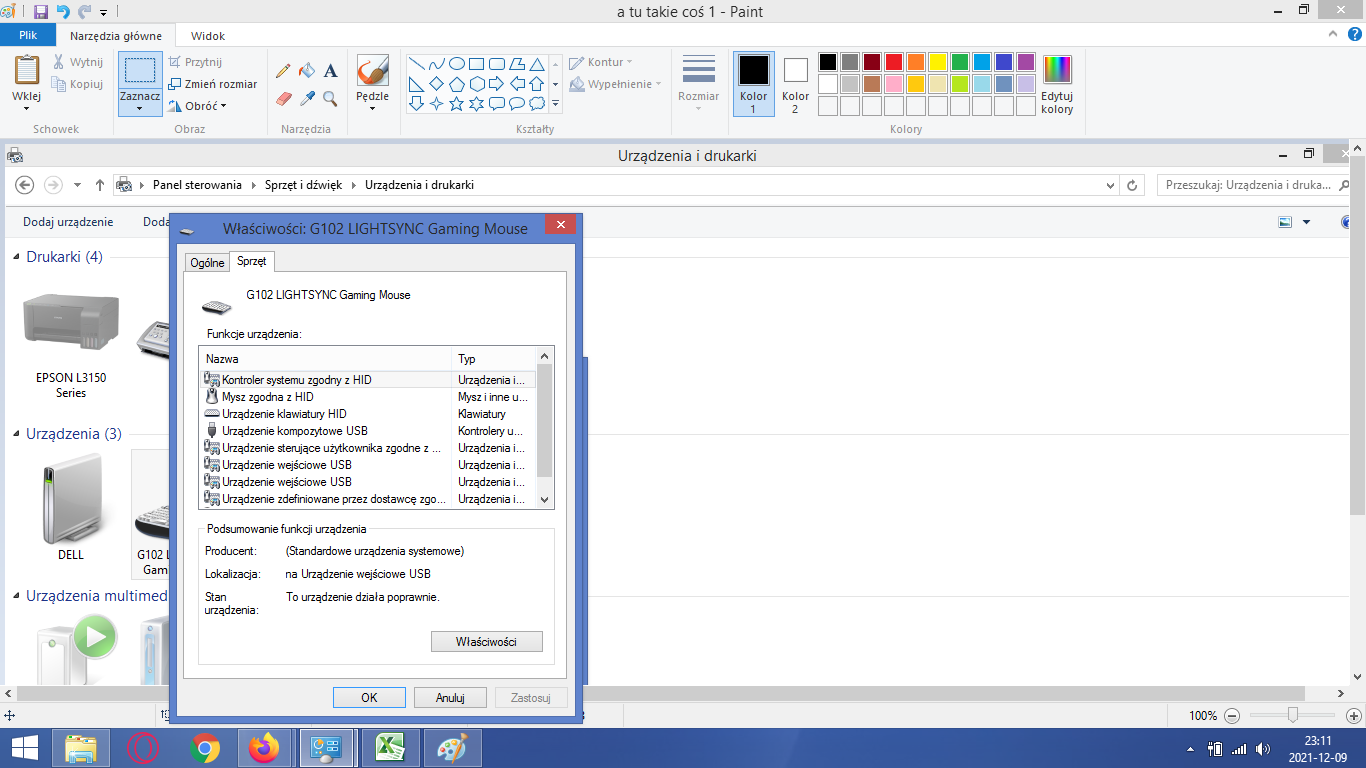Image resolution: width=1366 pixels, height=768 pixels.
Task: Select Mysz zgodna z HID row
Action: (267, 397)
